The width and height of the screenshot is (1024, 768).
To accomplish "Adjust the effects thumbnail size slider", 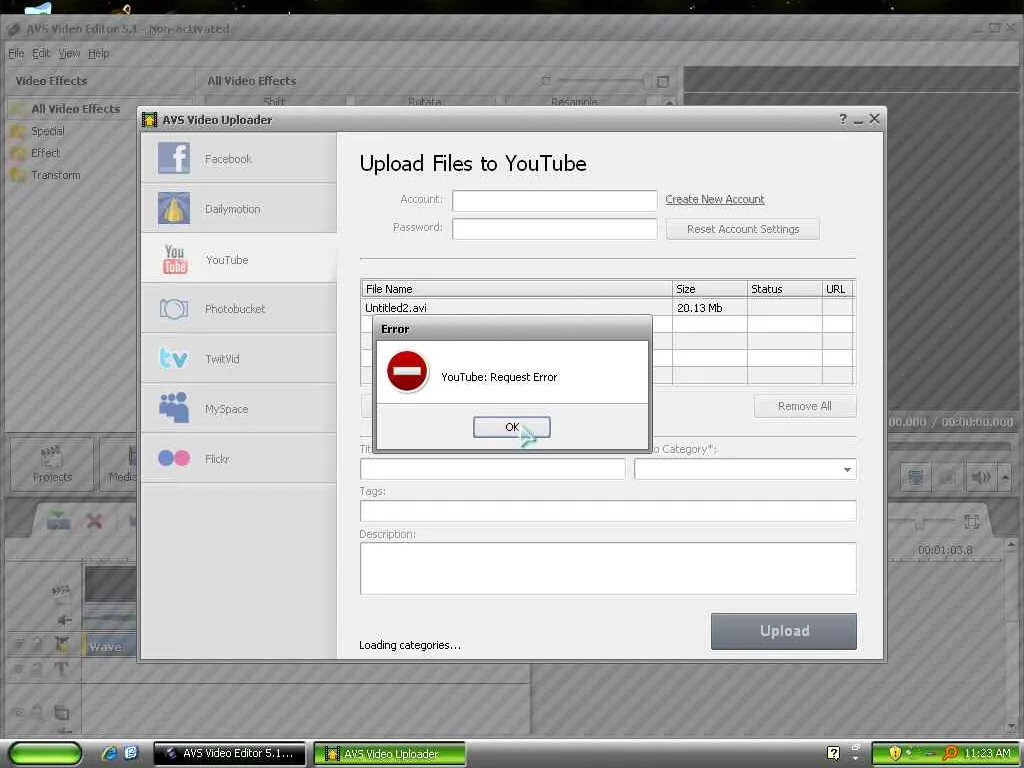I will pyautogui.click(x=599, y=81).
